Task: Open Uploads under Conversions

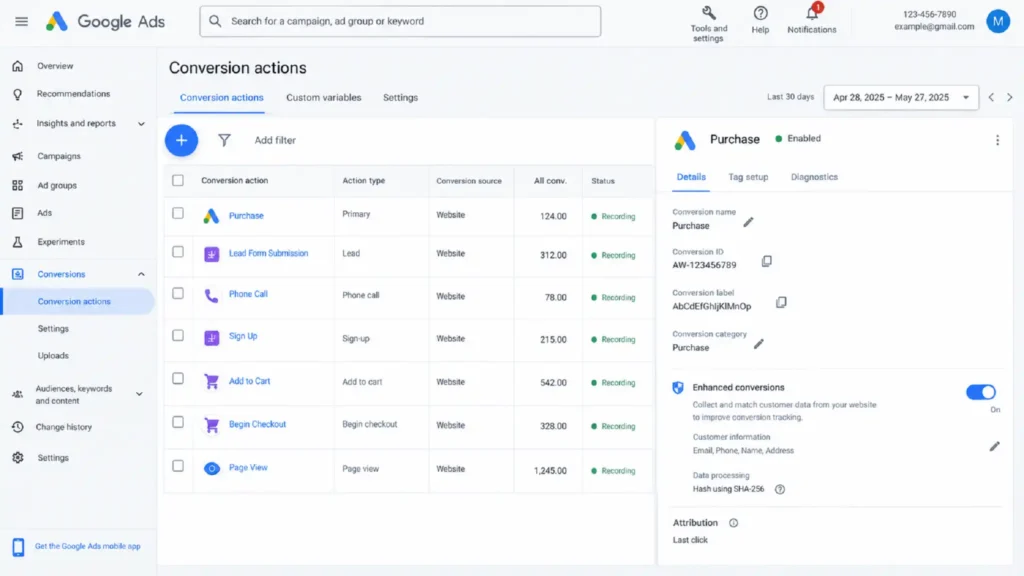Action: 53,356
